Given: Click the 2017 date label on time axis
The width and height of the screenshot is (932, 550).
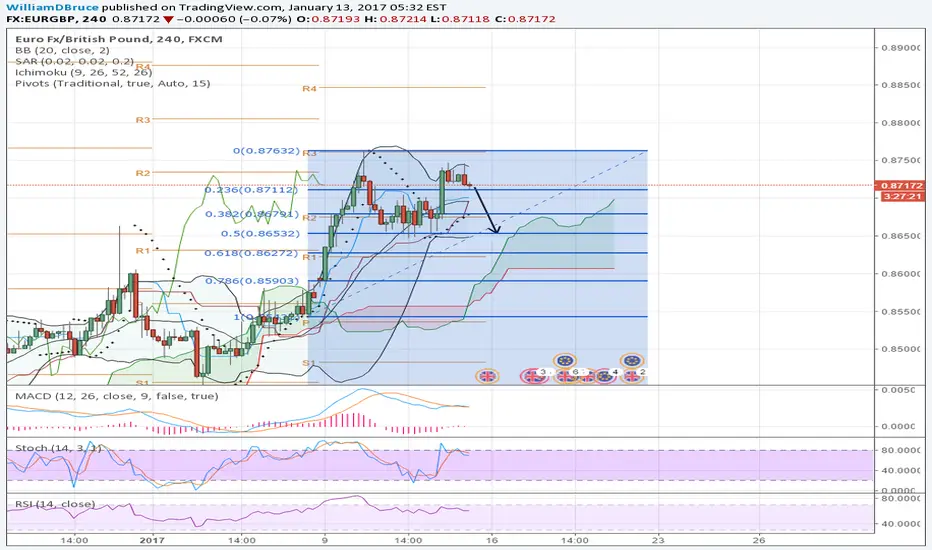Looking at the screenshot, I should (x=152, y=540).
